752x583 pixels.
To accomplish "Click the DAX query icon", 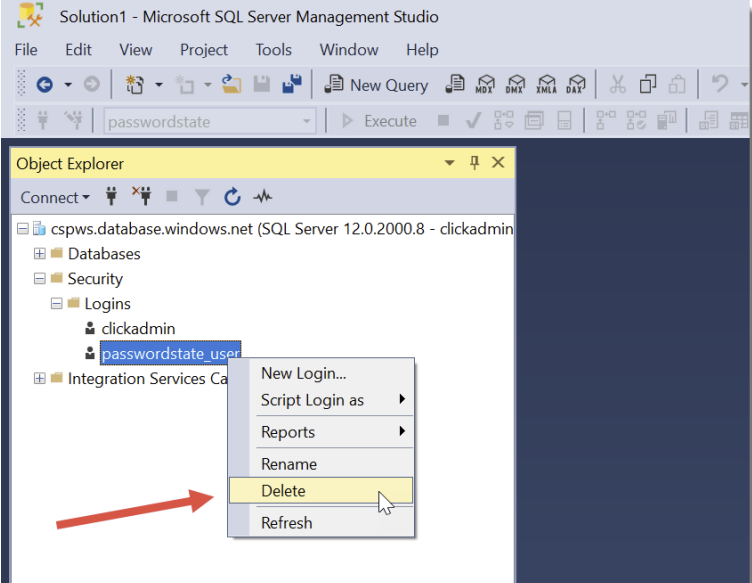I will click(576, 84).
